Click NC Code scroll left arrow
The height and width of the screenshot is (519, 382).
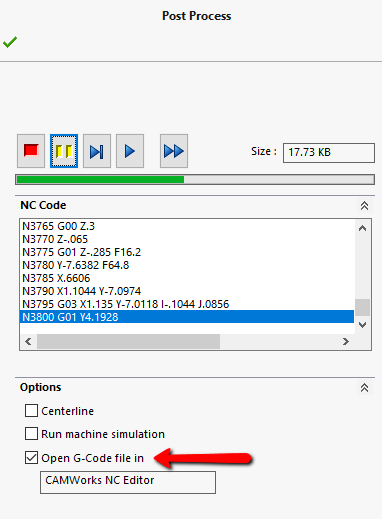28,341
